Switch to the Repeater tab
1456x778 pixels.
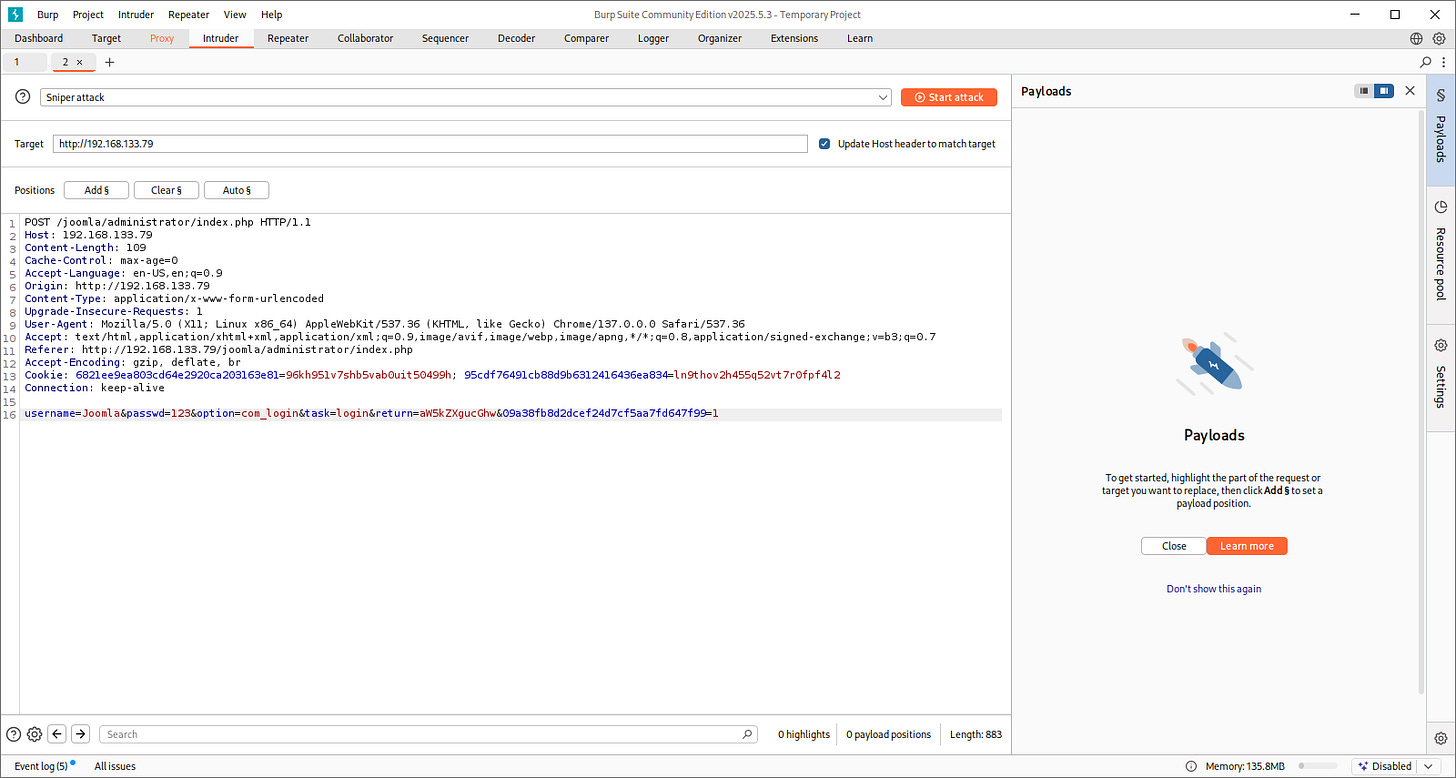pos(288,38)
